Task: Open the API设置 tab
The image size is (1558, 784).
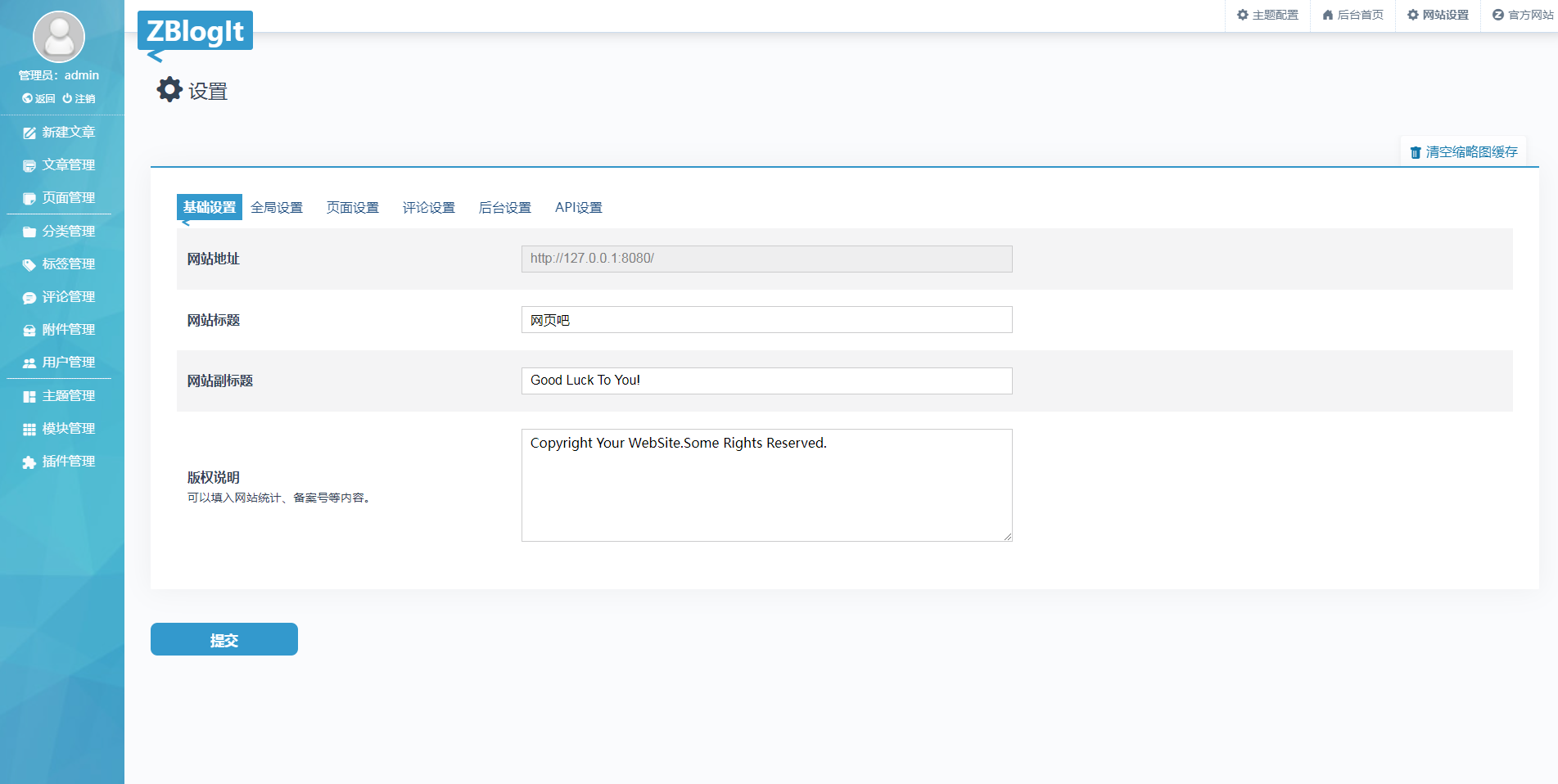Action: click(578, 208)
